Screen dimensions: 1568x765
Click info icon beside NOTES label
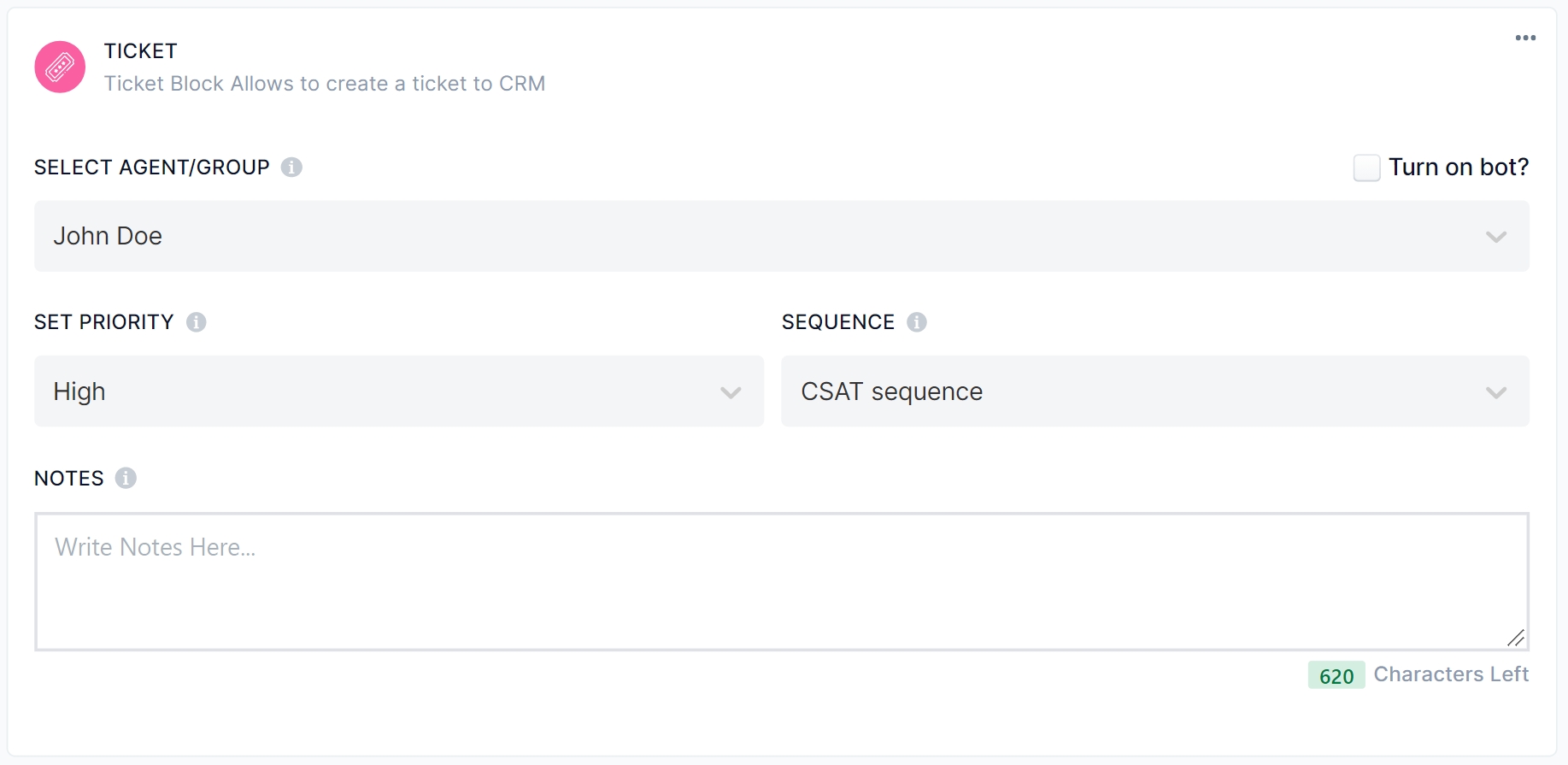[x=126, y=478]
